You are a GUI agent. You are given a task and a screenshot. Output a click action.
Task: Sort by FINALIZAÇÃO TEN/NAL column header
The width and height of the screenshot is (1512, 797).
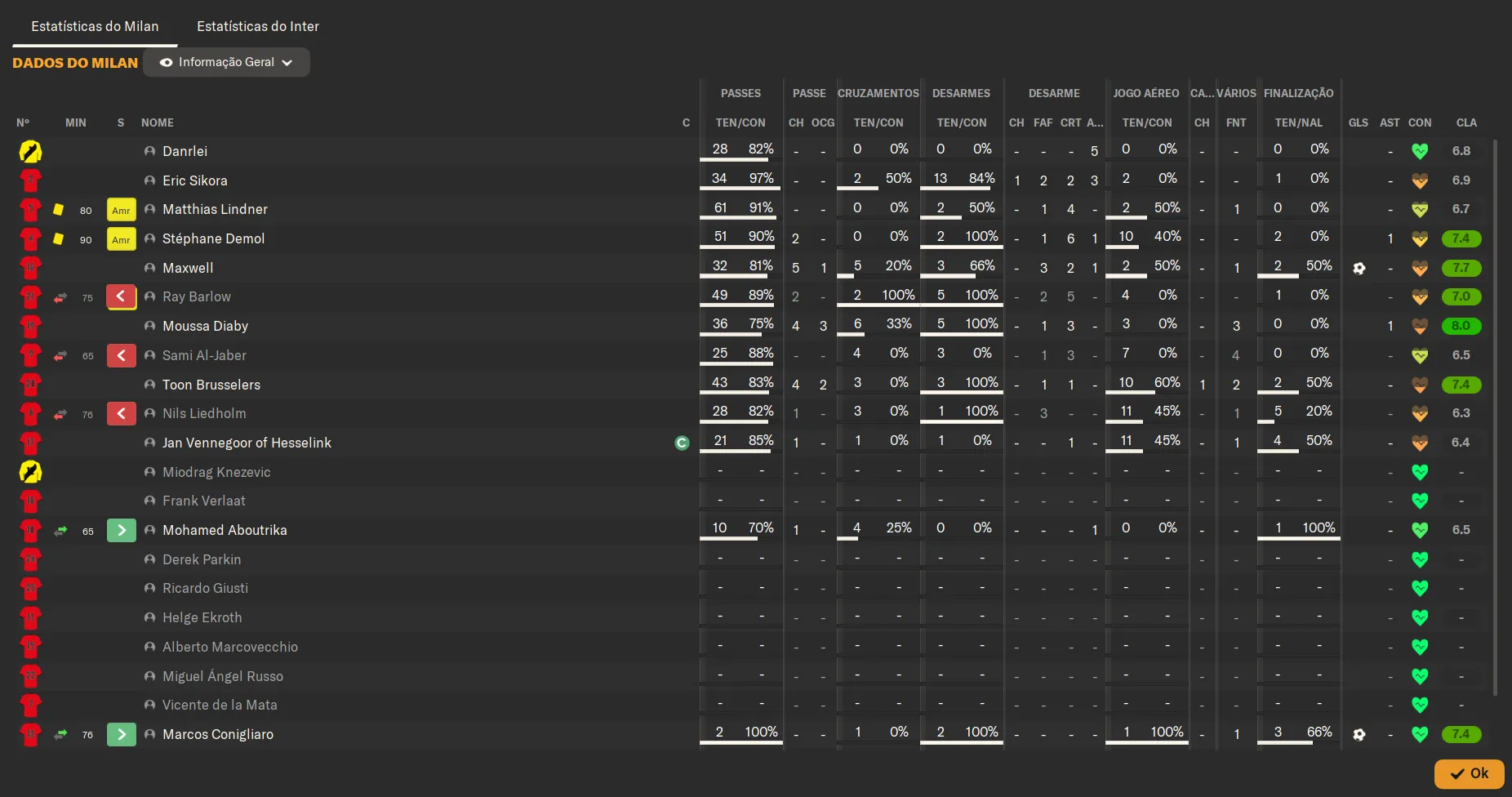pos(1298,122)
